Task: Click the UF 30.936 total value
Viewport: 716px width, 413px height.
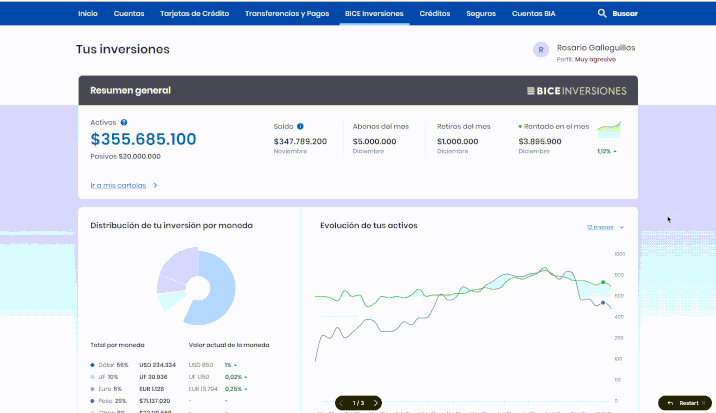Action: [x=153, y=377]
